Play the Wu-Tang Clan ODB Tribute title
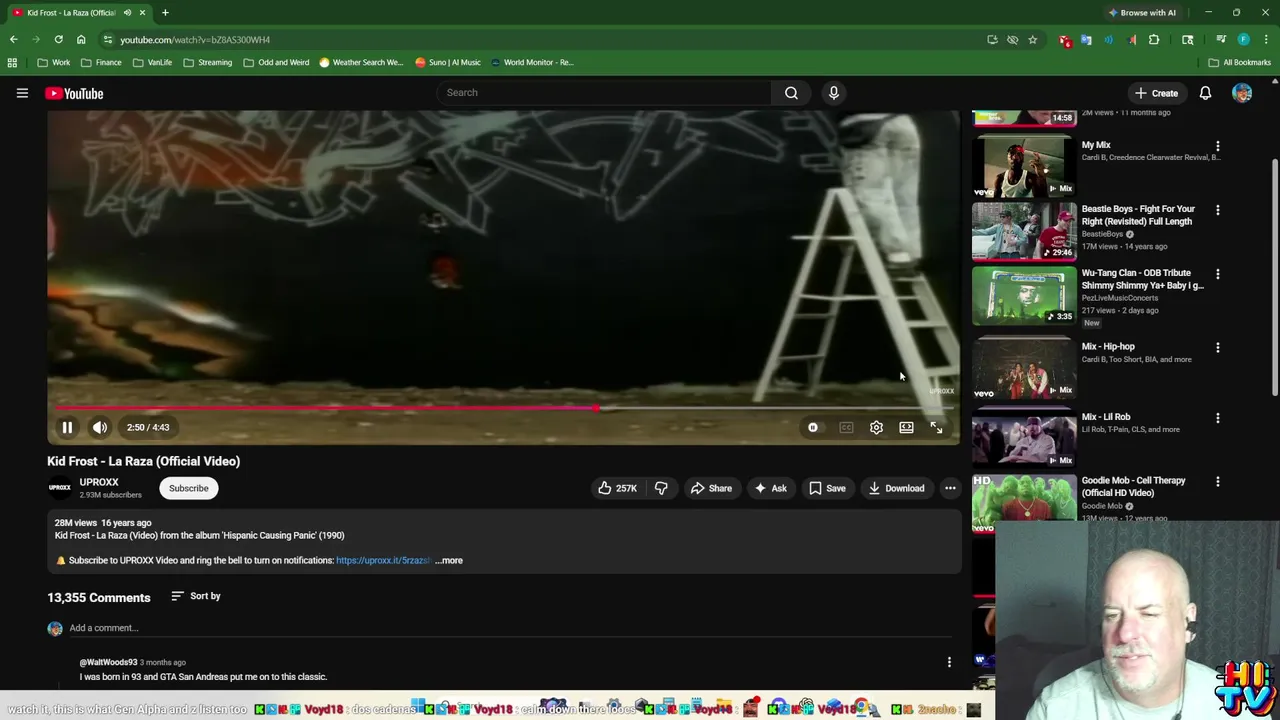Image resolution: width=1280 pixels, height=720 pixels. click(1142, 279)
